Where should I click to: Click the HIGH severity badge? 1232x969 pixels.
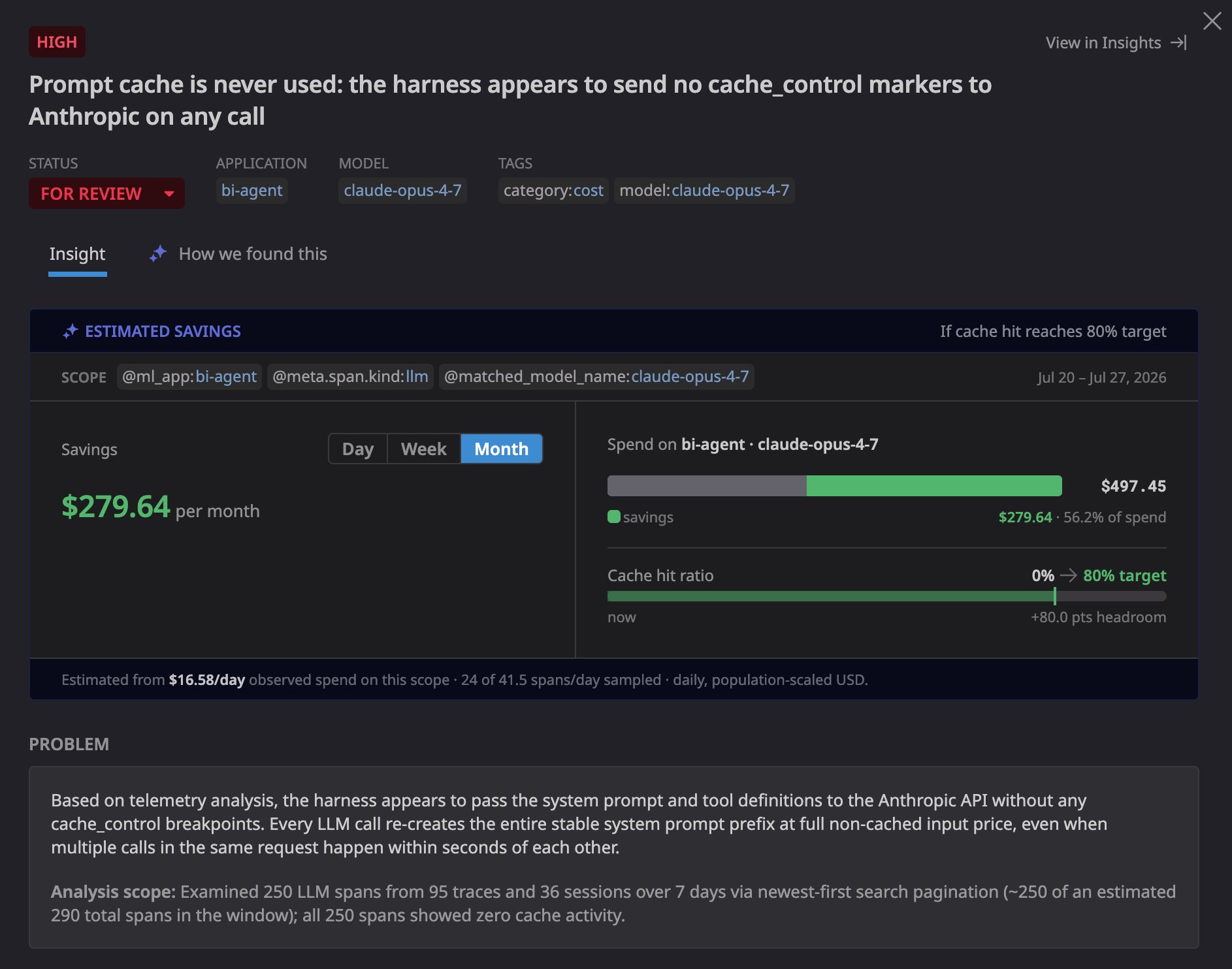[x=57, y=42]
